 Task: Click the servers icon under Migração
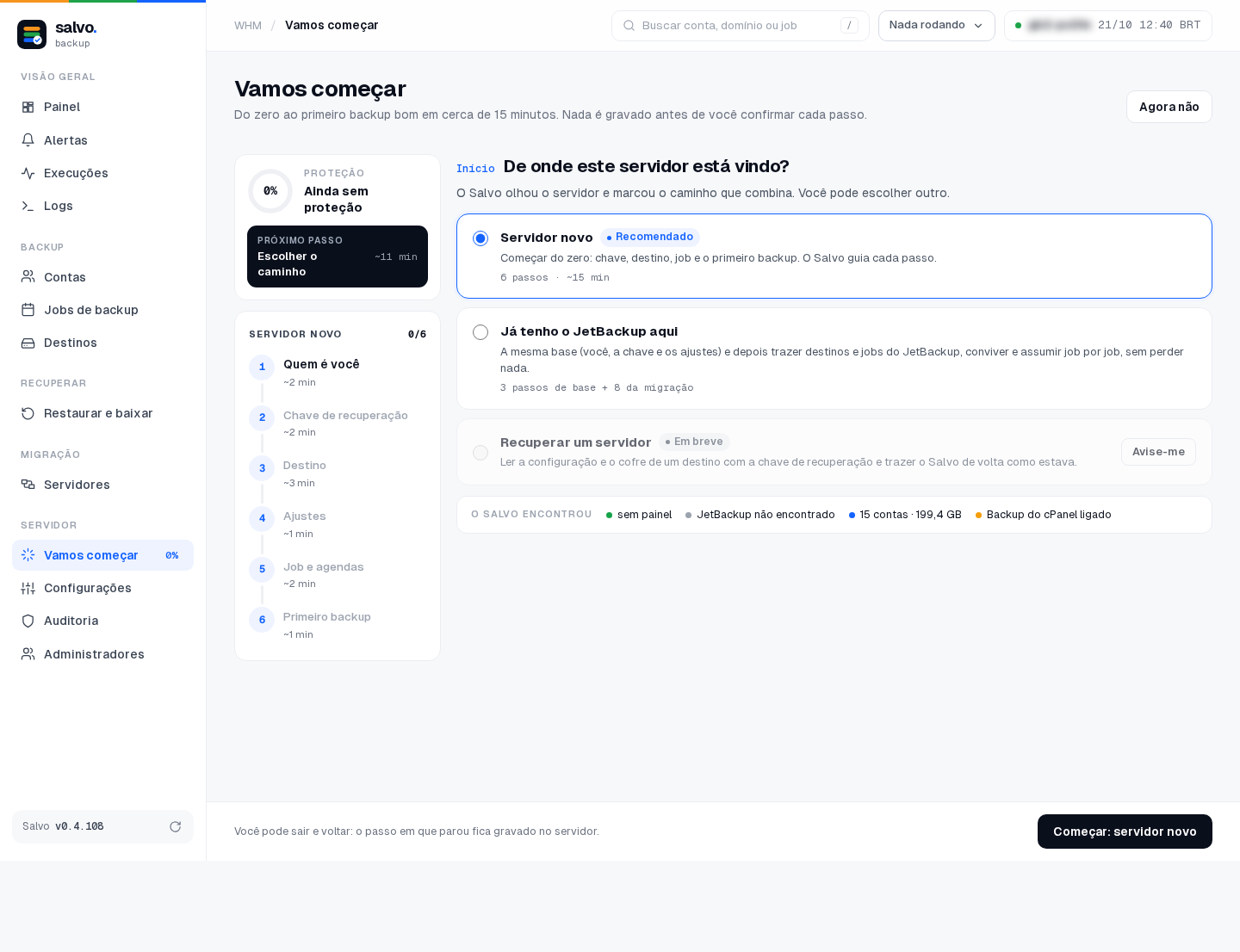28,485
